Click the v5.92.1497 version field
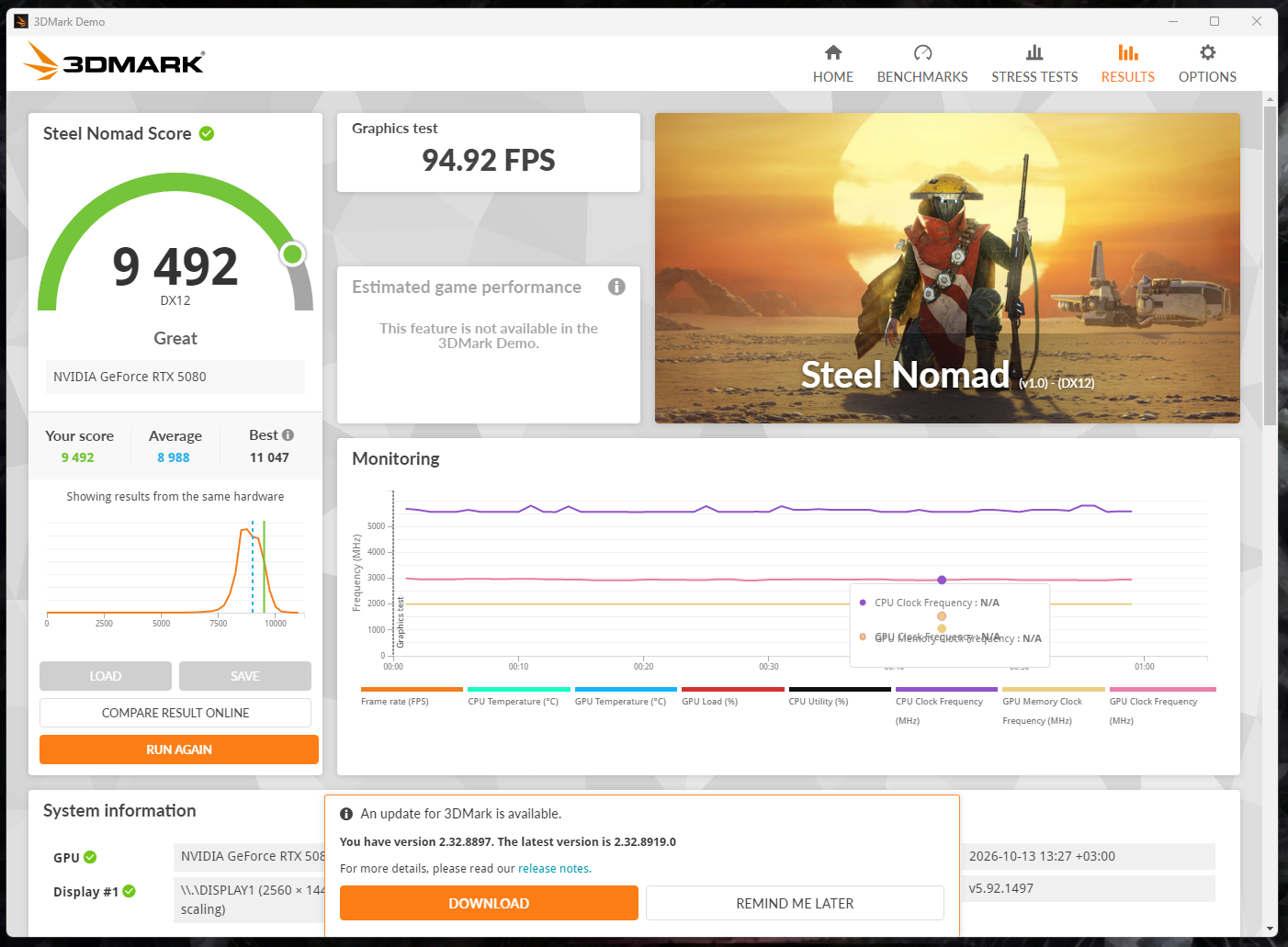This screenshot has width=1288, height=947. pos(1088,888)
